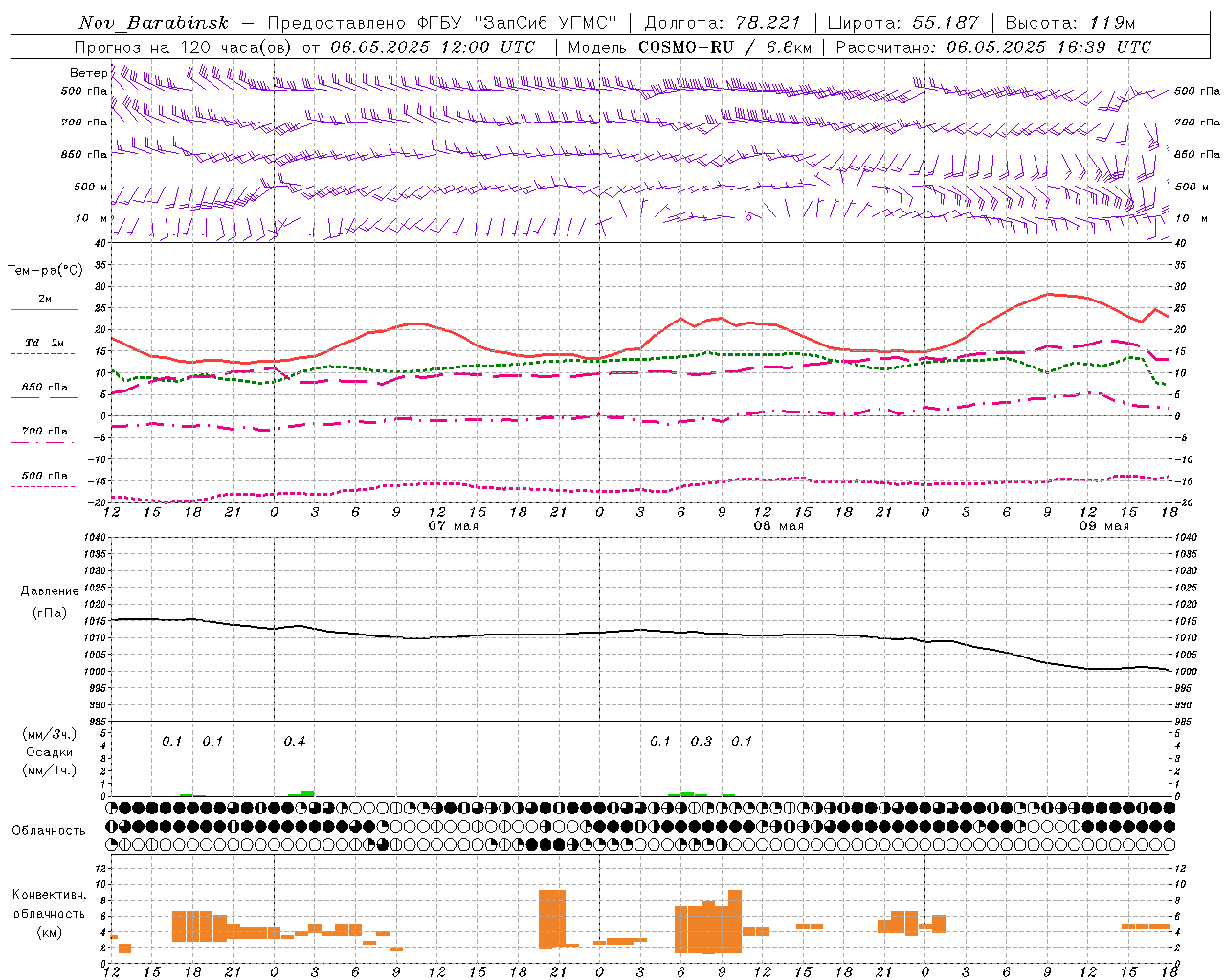Select the Тем-ра(°C) temperature panel label

45,271
